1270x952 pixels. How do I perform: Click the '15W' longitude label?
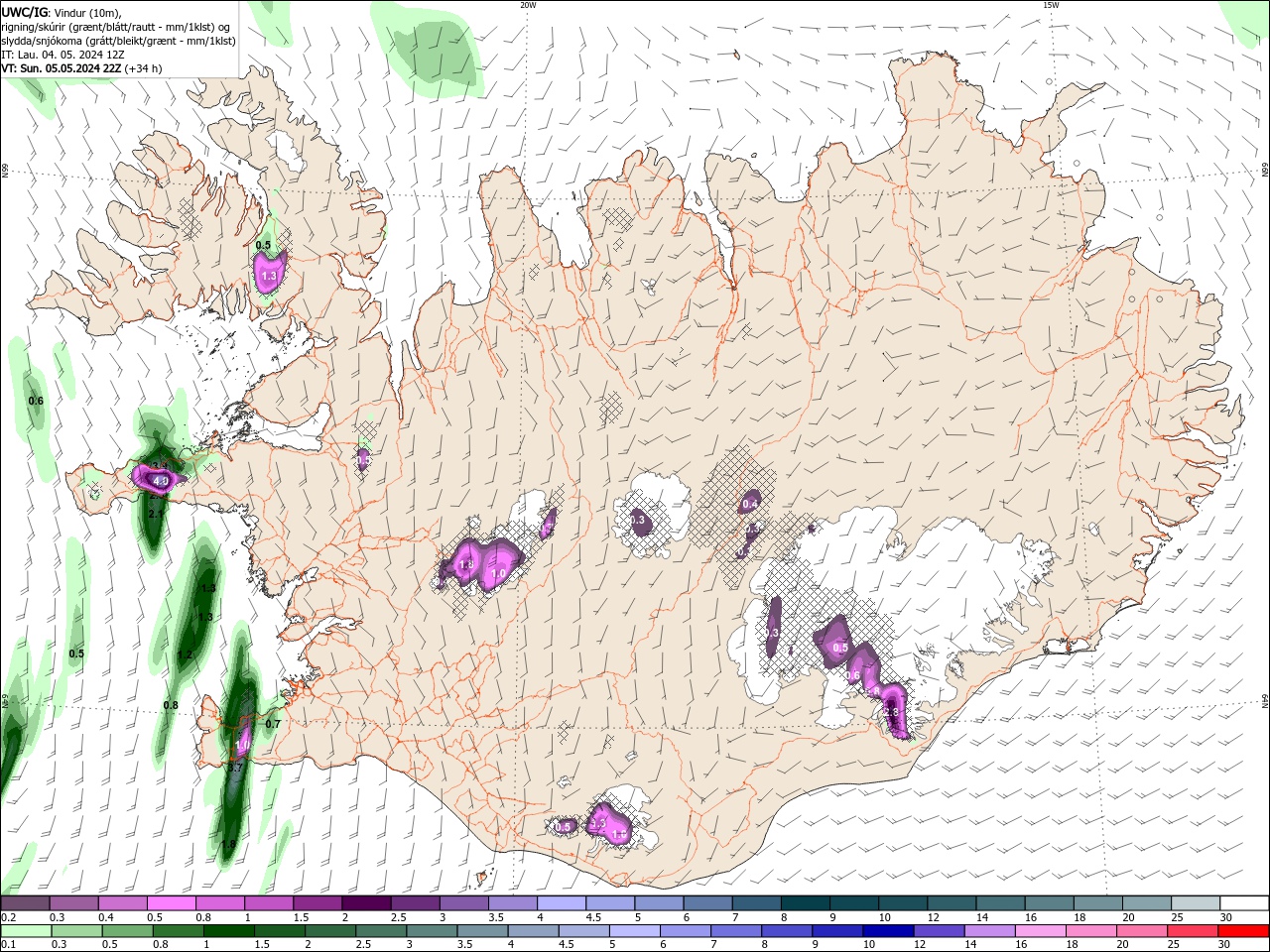[x=1051, y=5]
